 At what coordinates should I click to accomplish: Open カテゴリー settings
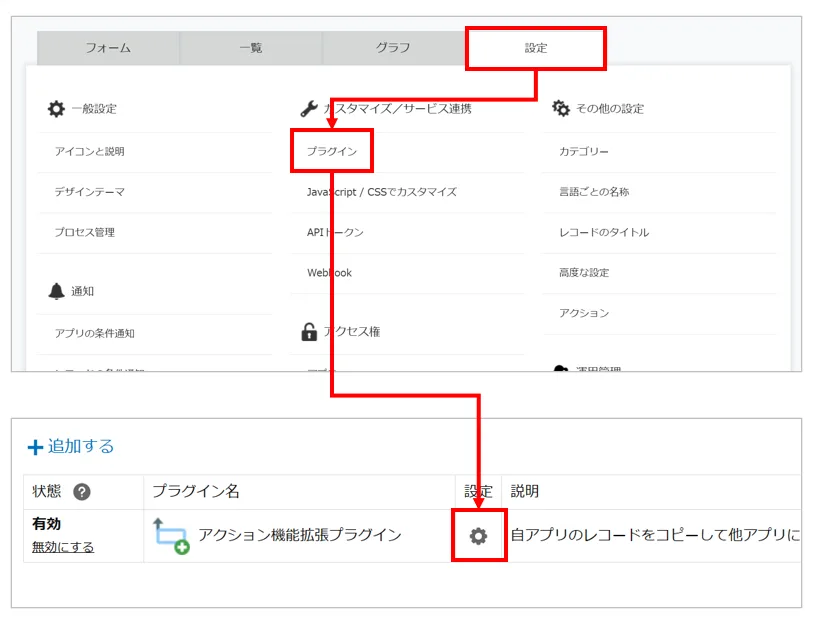point(584,152)
